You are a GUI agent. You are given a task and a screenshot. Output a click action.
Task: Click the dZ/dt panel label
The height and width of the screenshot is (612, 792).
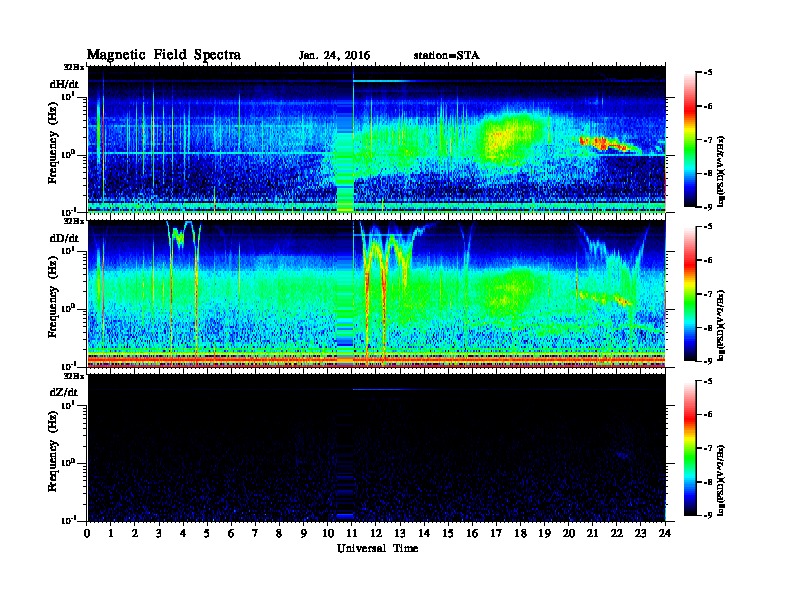point(64,392)
